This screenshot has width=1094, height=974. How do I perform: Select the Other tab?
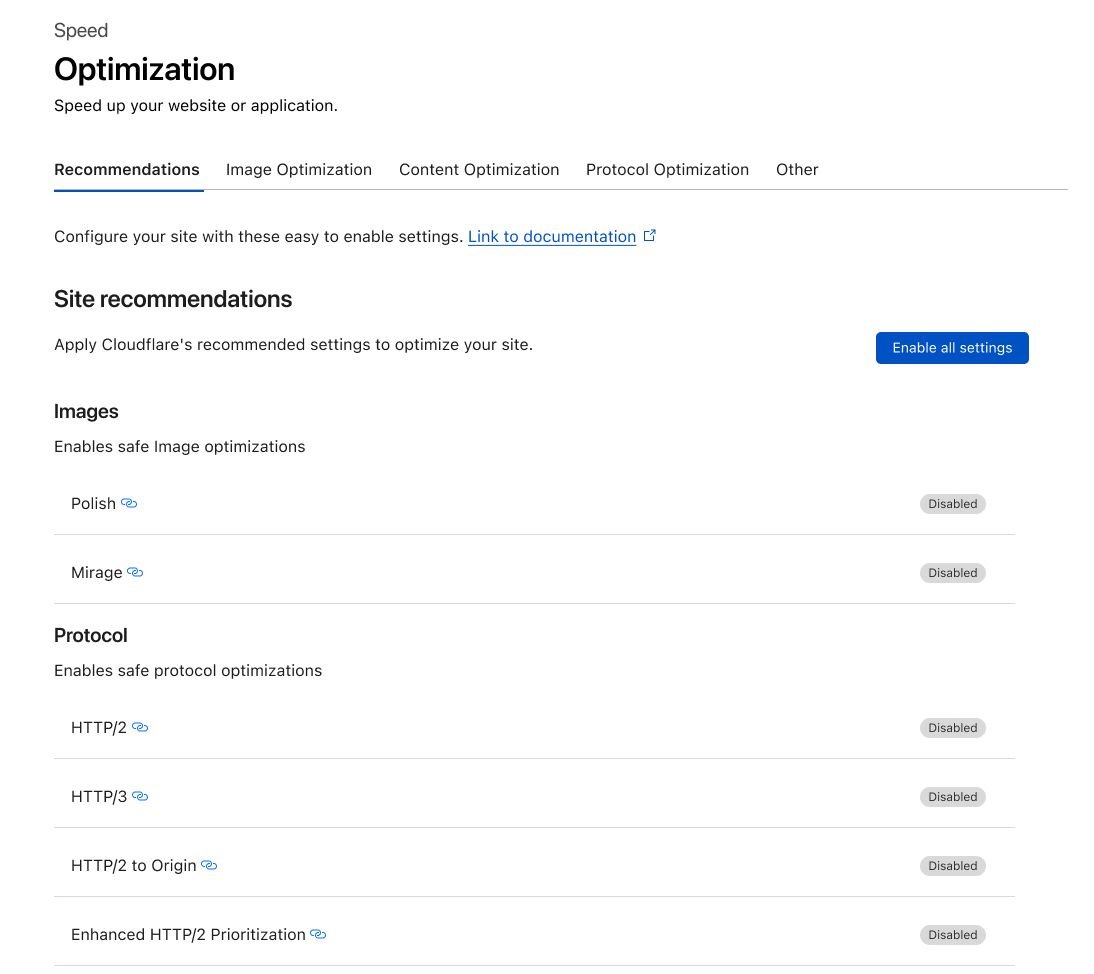point(797,170)
